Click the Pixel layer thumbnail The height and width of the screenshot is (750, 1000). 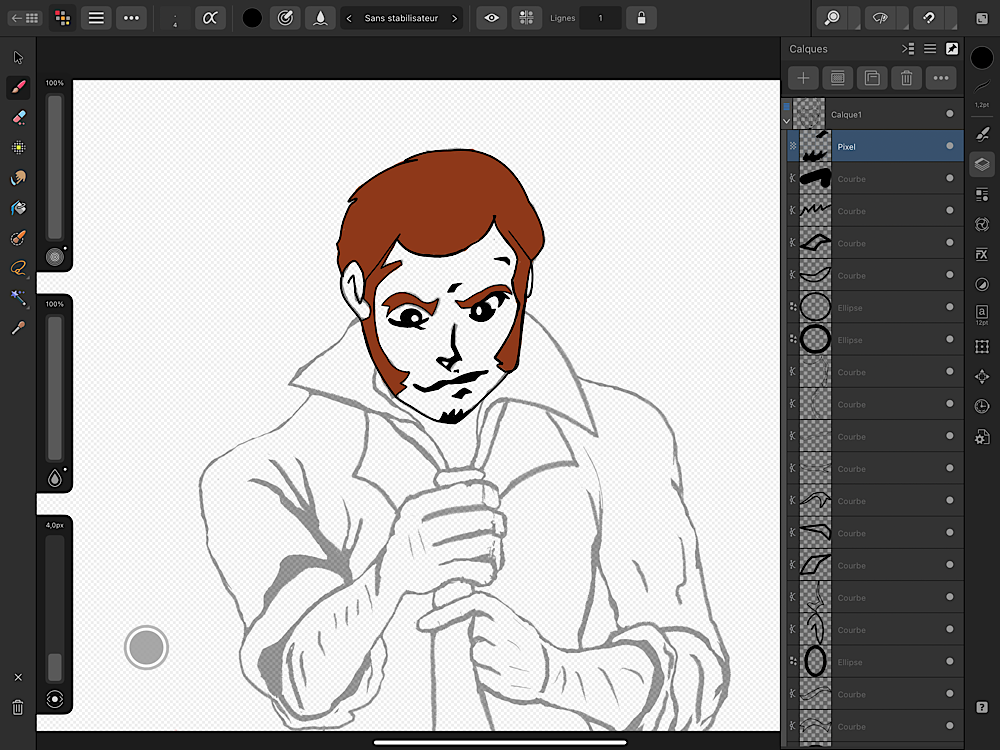[815, 146]
